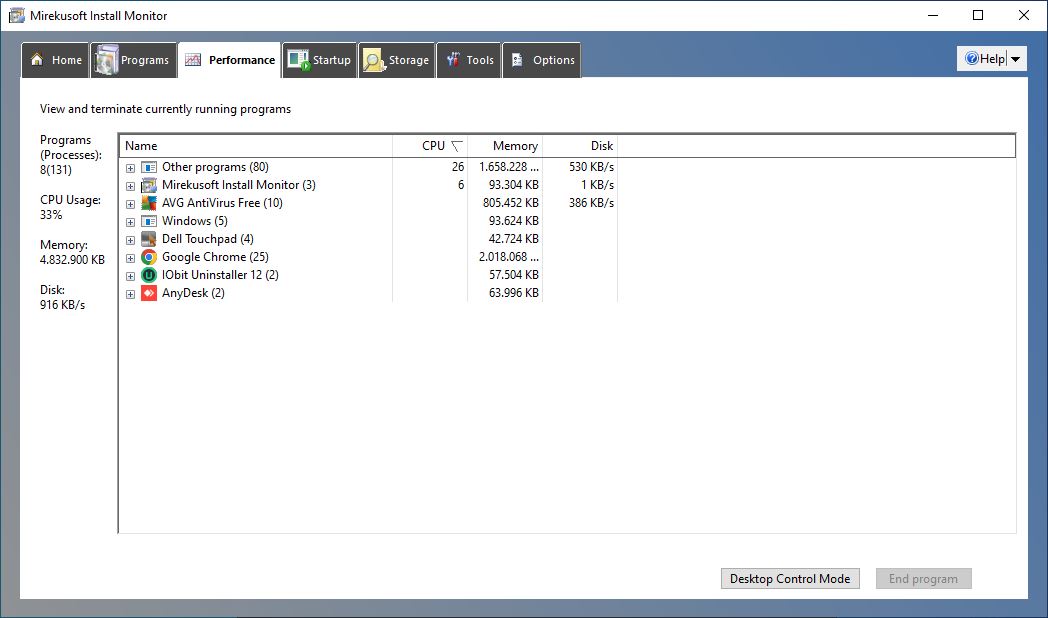Viewport: 1048px width, 618px height.
Task: Click the Home tab house icon
Action: (37, 59)
